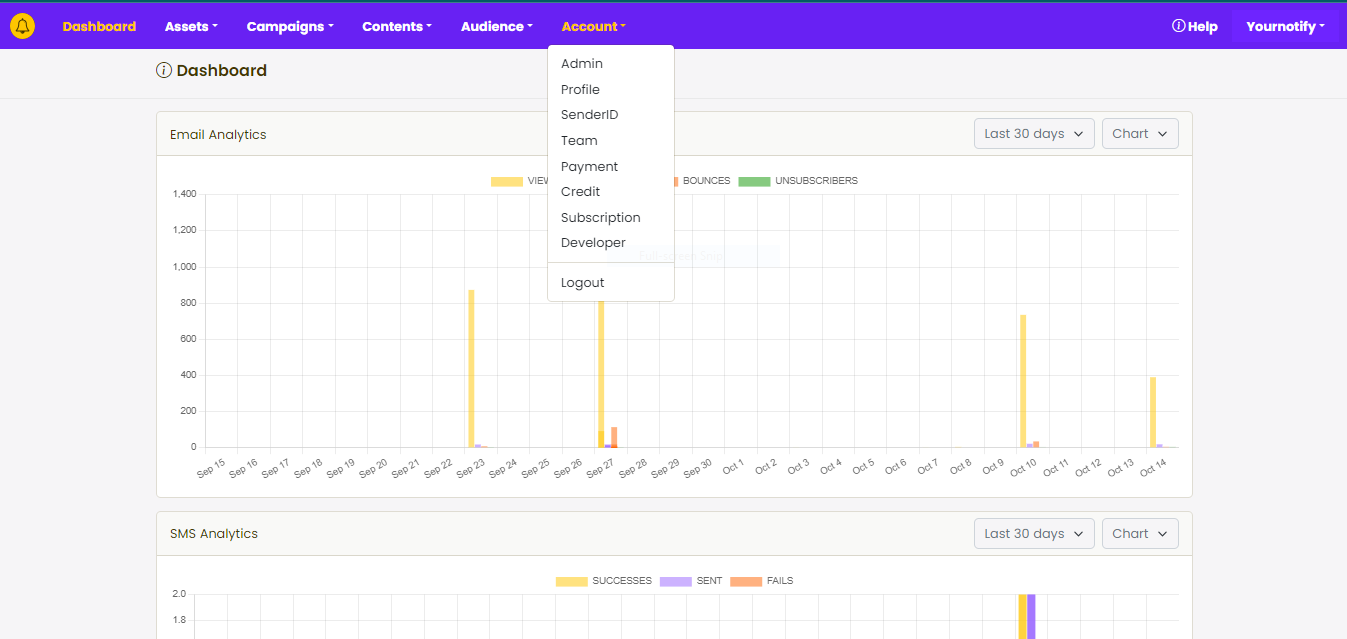
Task: Open the Yournotify user dropdown
Action: [x=1285, y=27]
